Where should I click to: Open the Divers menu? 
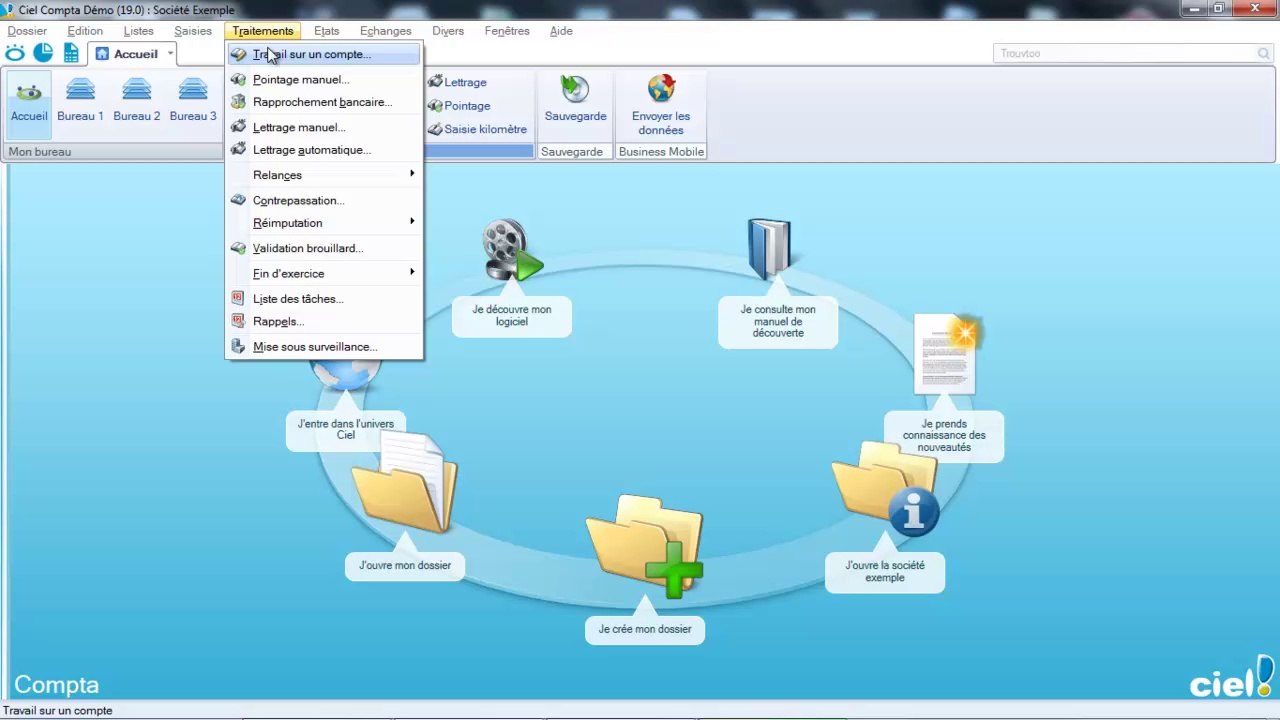coord(448,31)
